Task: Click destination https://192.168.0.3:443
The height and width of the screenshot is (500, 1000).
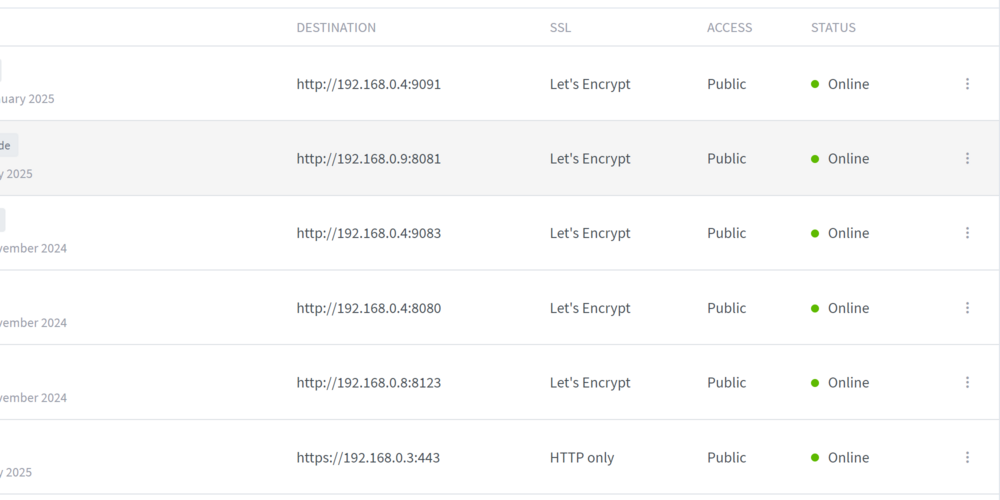Action: [x=368, y=458]
